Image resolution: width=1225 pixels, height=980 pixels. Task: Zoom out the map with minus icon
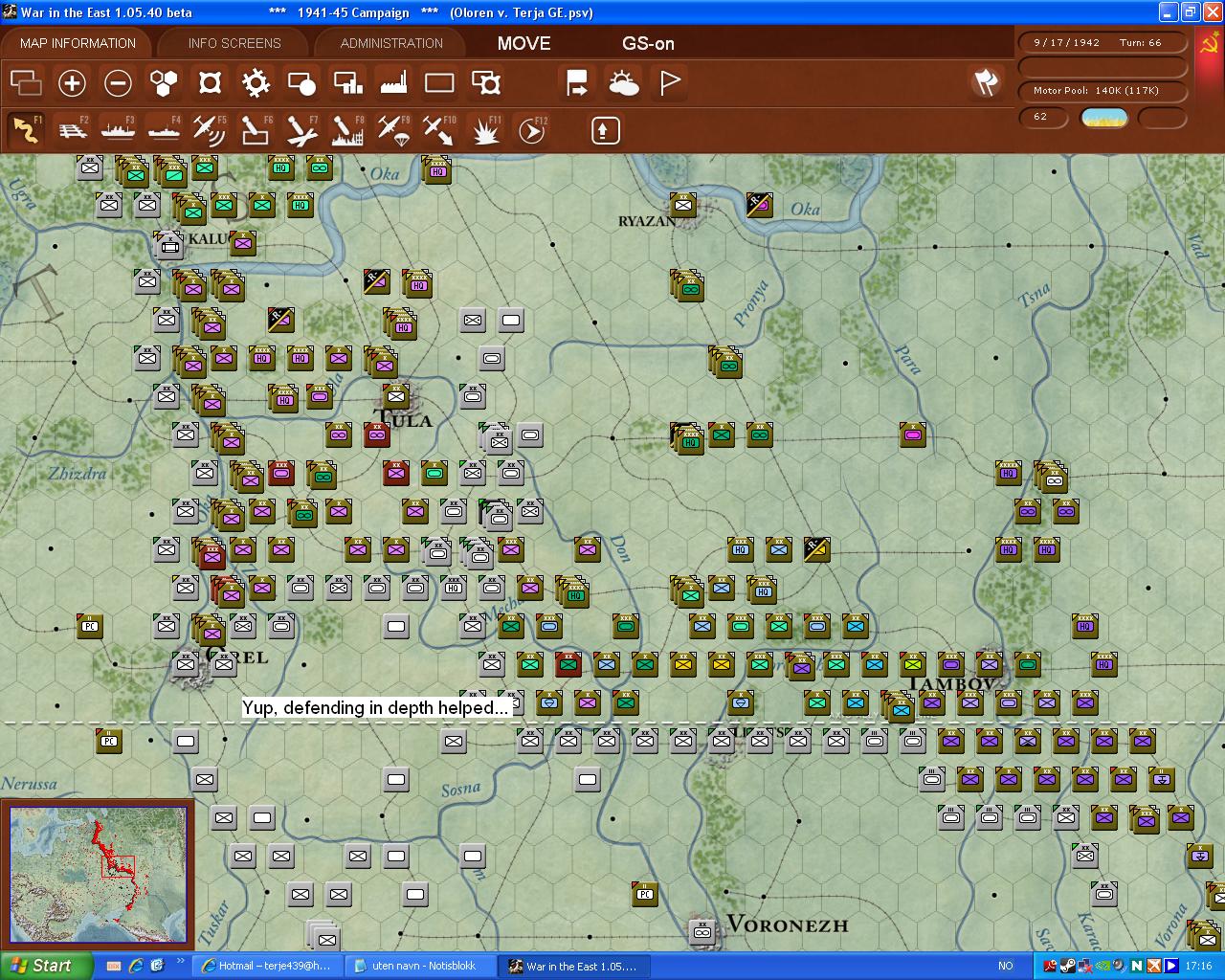coord(118,83)
